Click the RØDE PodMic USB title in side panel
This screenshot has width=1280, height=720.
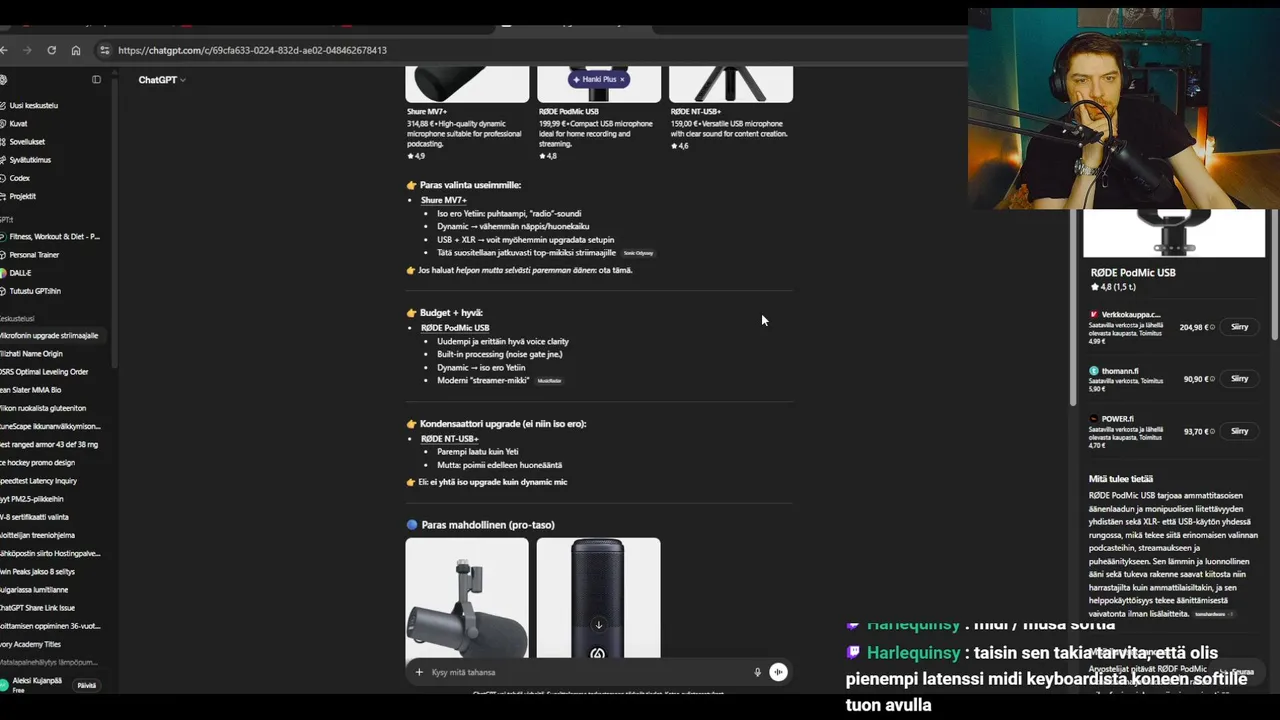1133,272
